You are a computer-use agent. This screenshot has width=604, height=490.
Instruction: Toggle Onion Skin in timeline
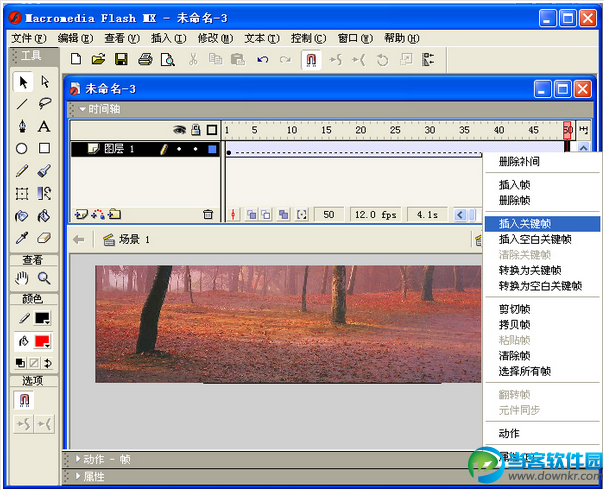pyautogui.click(x=251, y=215)
